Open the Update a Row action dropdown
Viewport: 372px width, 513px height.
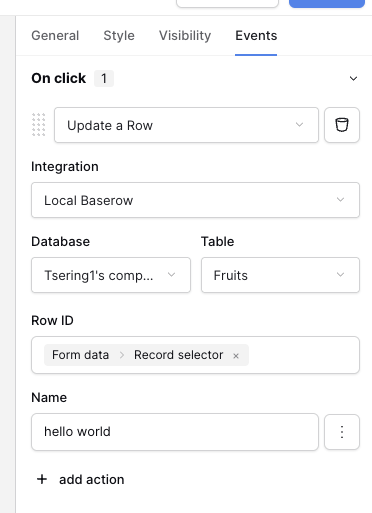click(x=186, y=125)
